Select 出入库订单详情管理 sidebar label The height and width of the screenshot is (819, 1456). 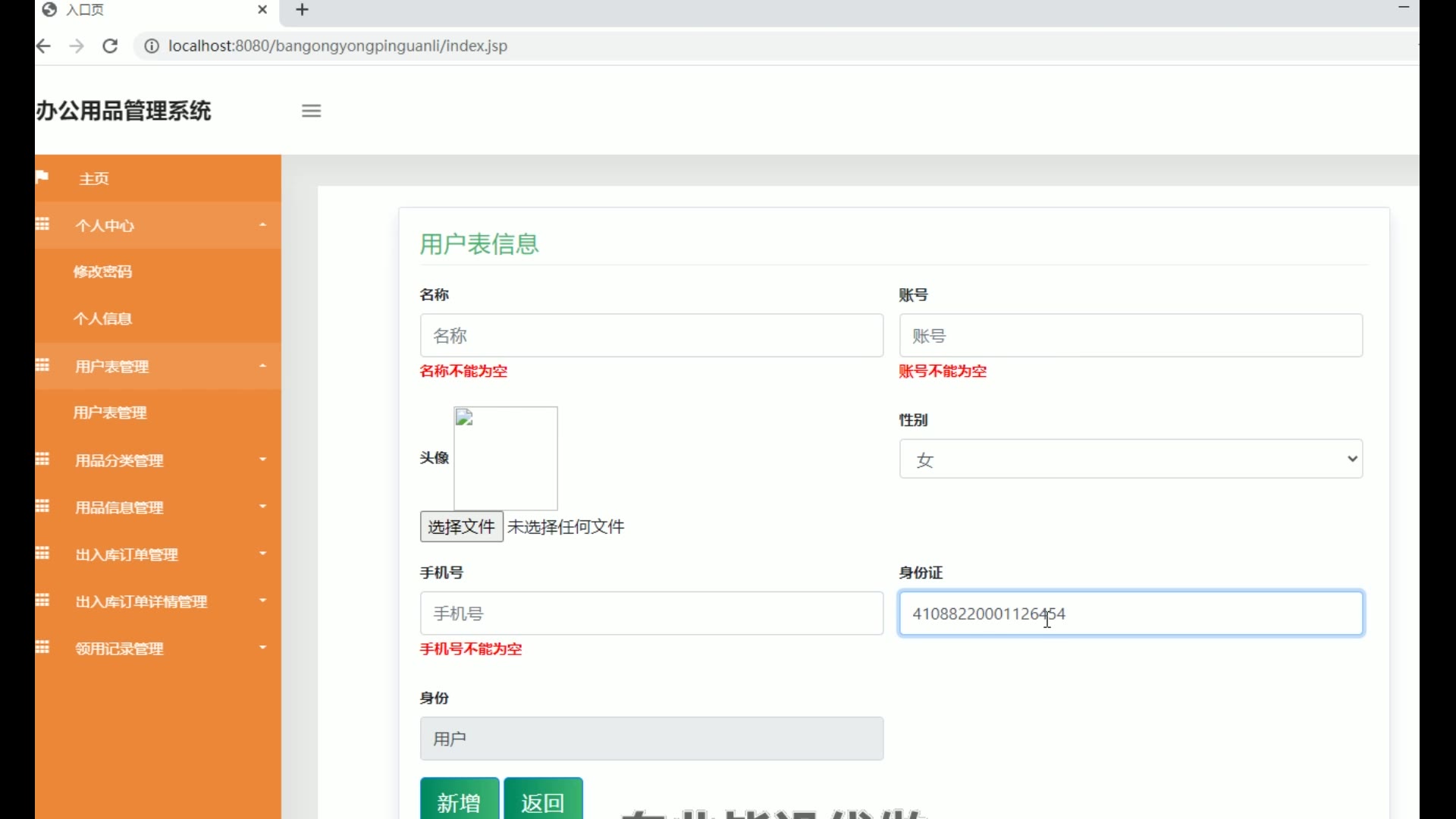click(x=141, y=601)
